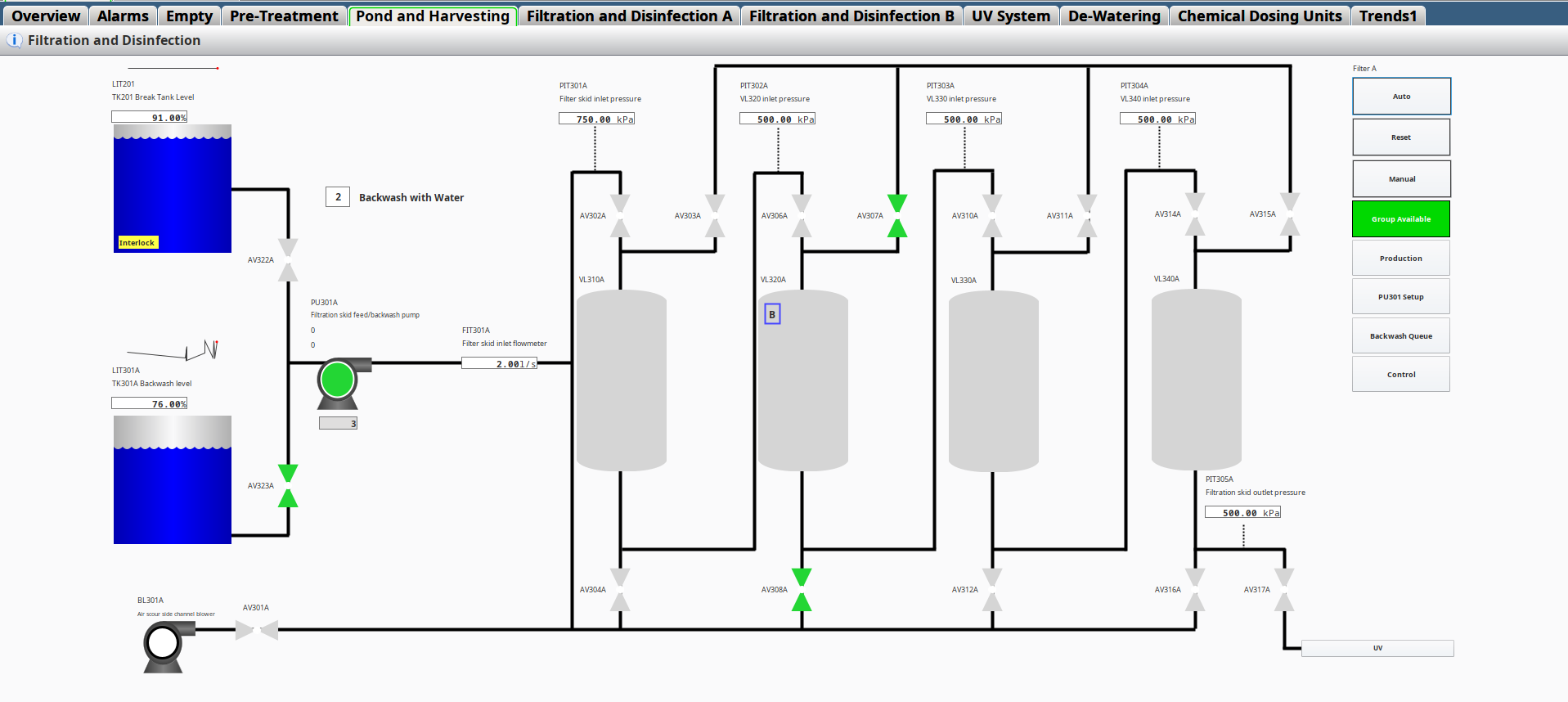This screenshot has height=702, width=1568.
Task: Click the AV306A valve symbol
Action: 802,215
